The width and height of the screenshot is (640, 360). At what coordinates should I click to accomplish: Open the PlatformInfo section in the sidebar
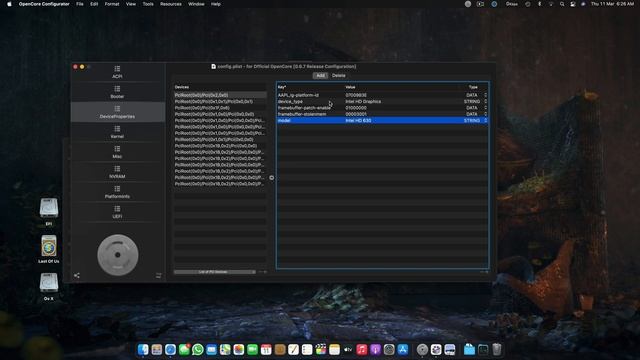118,192
